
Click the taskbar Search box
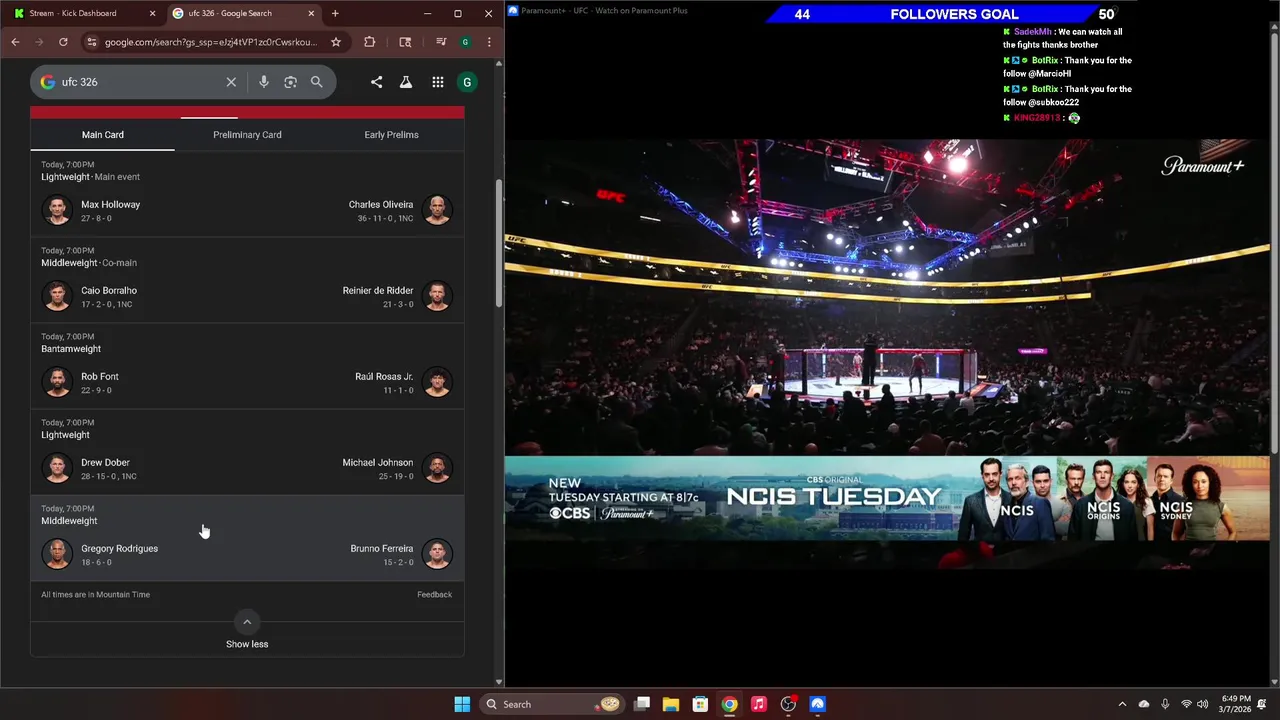(x=553, y=704)
